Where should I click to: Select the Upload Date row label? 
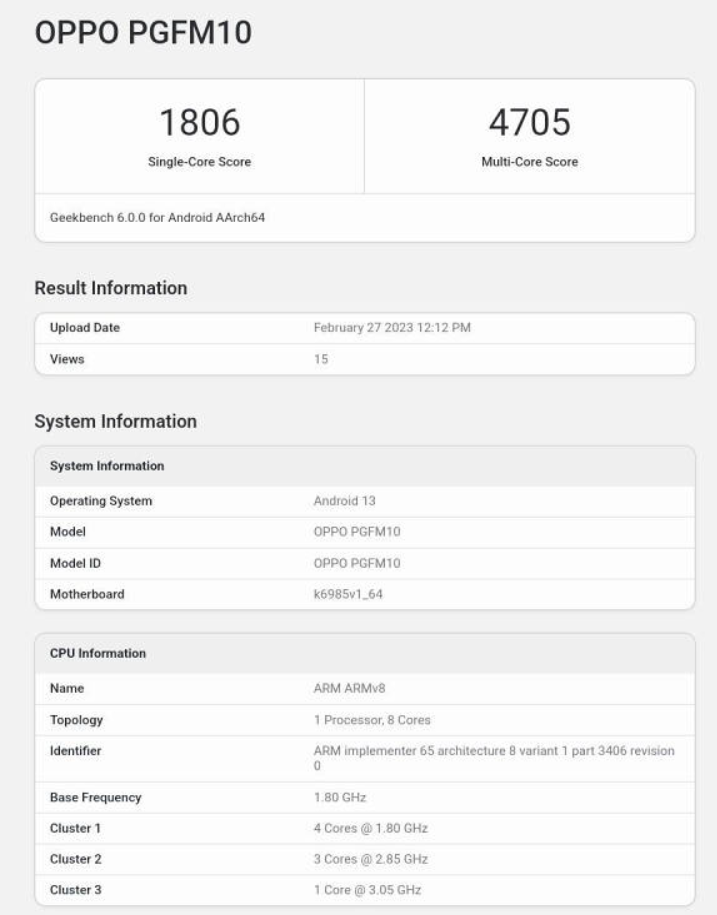[x=85, y=328]
